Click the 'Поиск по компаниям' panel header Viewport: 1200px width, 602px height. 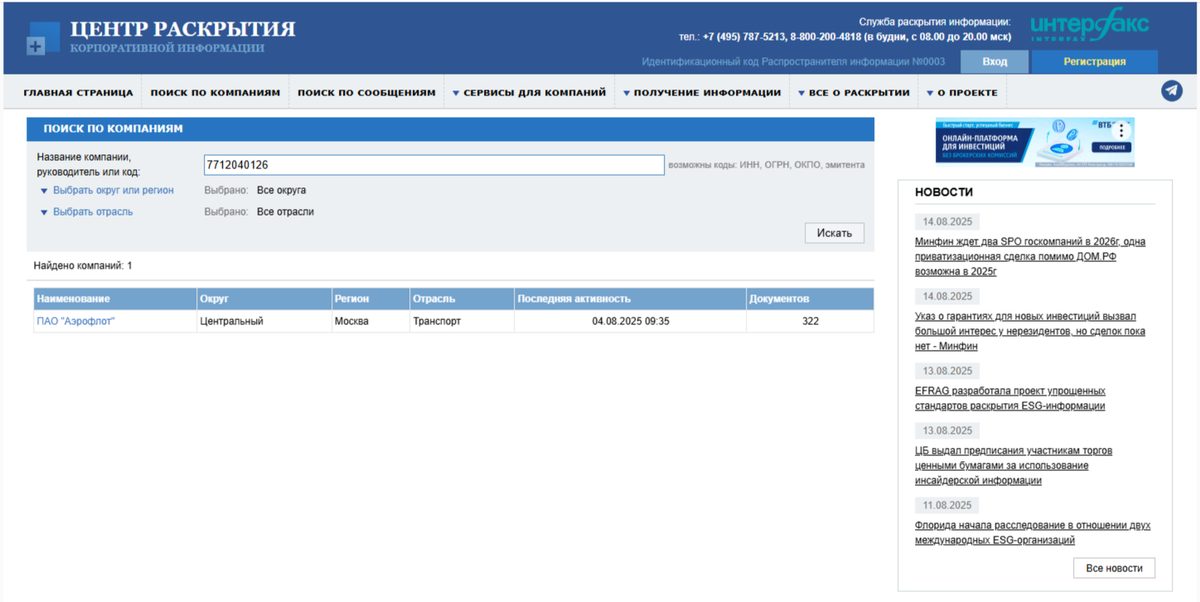click(x=450, y=129)
